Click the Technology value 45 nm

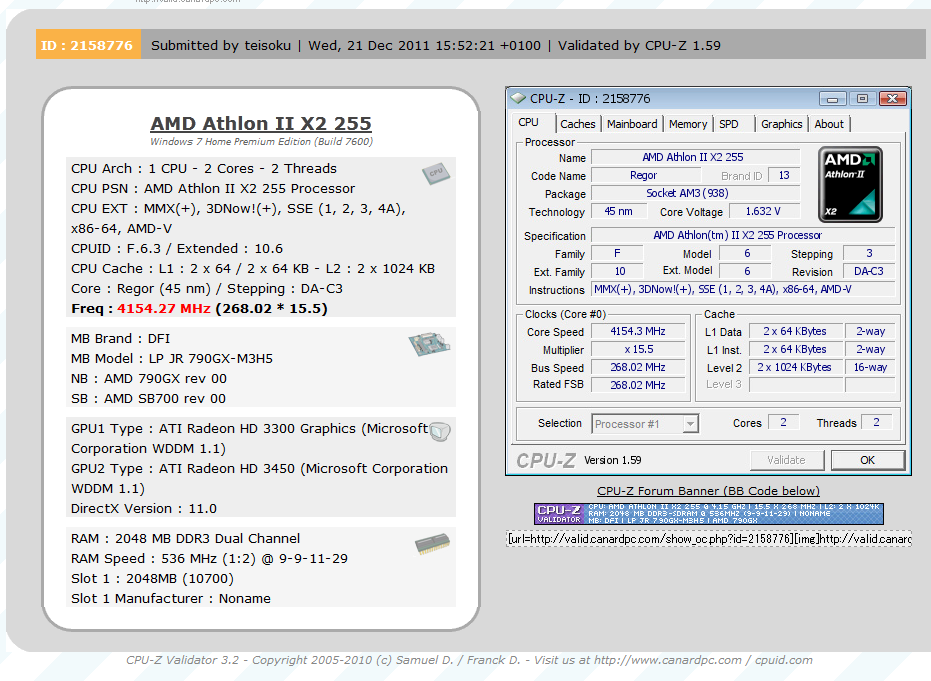point(618,212)
